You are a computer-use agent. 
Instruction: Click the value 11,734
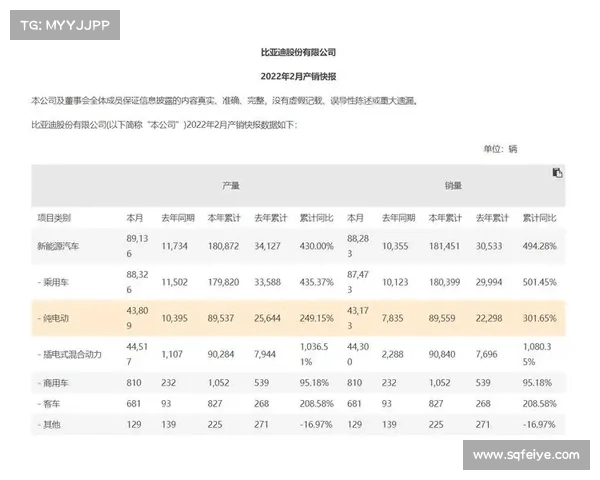[x=174, y=246]
